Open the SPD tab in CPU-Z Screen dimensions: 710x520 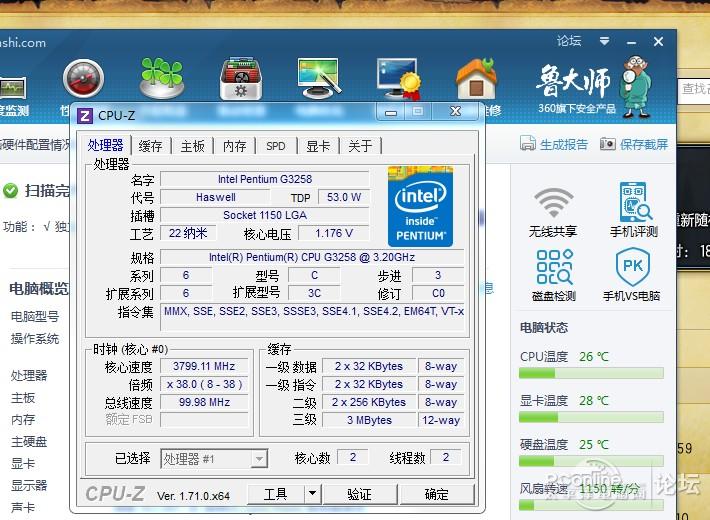coord(276,146)
